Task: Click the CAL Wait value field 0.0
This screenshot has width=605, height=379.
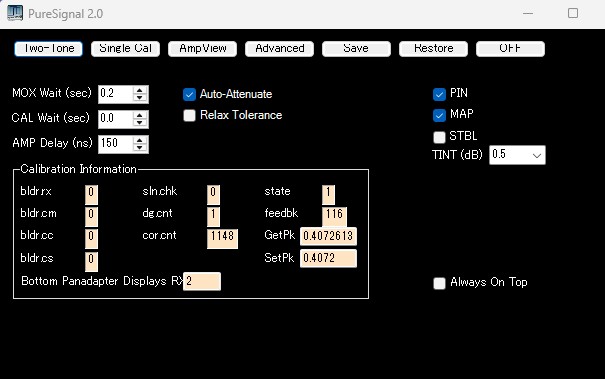Action: 116,119
